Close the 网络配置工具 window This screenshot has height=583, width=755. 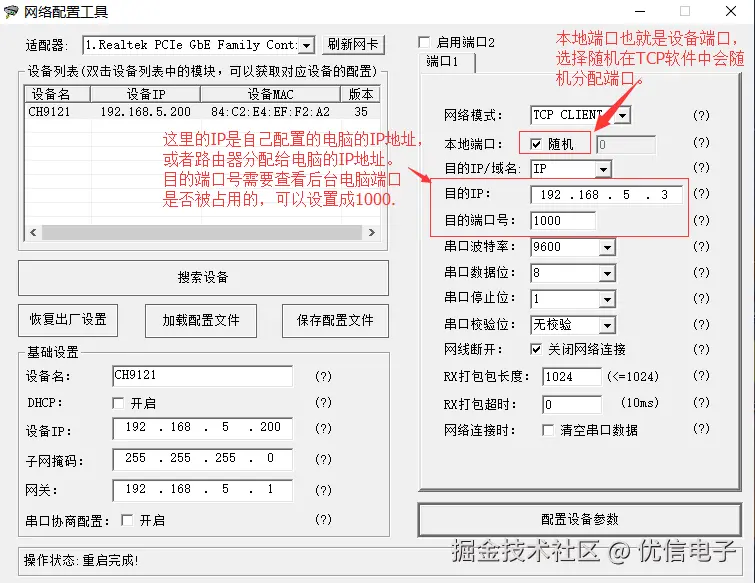[x=730, y=11]
